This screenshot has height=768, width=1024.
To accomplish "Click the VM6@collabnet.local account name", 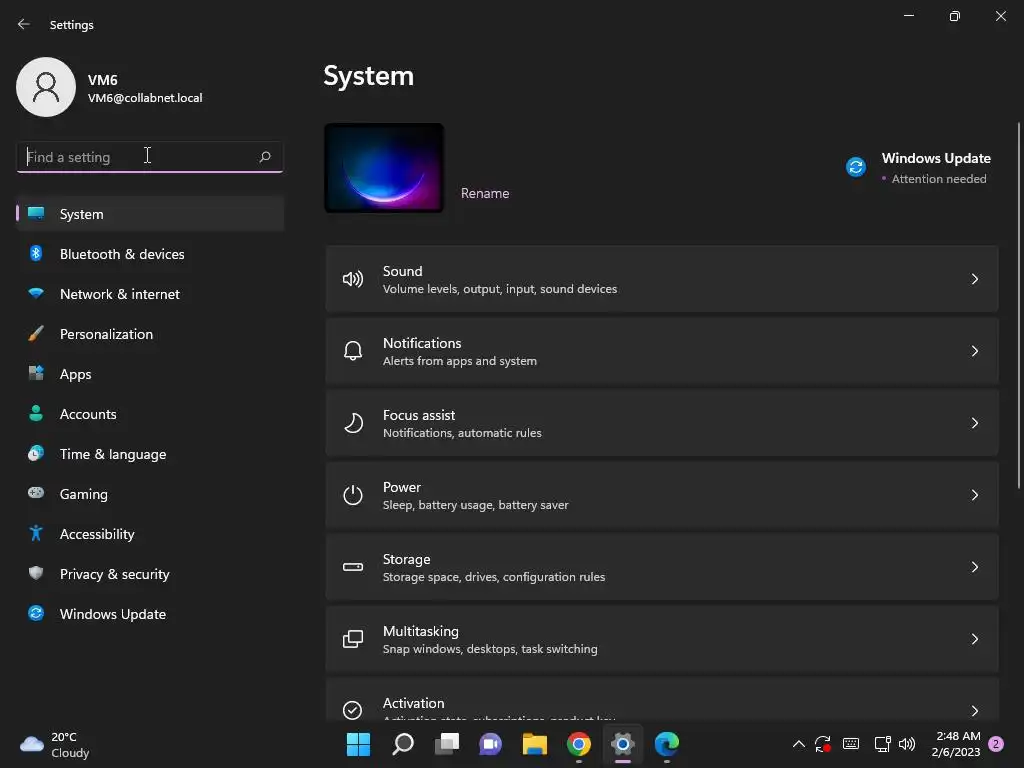I will click(x=145, y=98).
